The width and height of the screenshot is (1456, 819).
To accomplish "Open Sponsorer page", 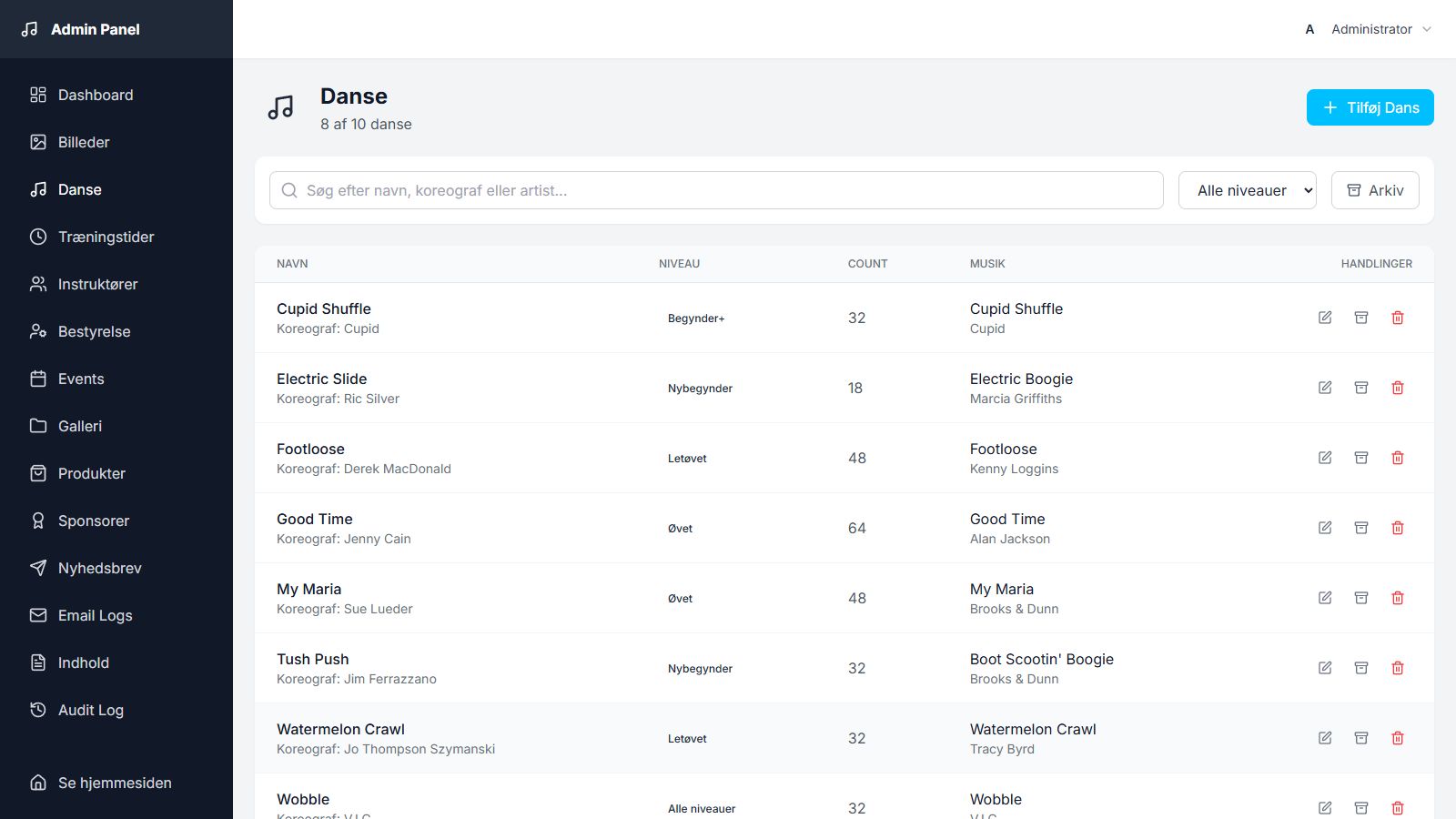I will tap(116, 521).
